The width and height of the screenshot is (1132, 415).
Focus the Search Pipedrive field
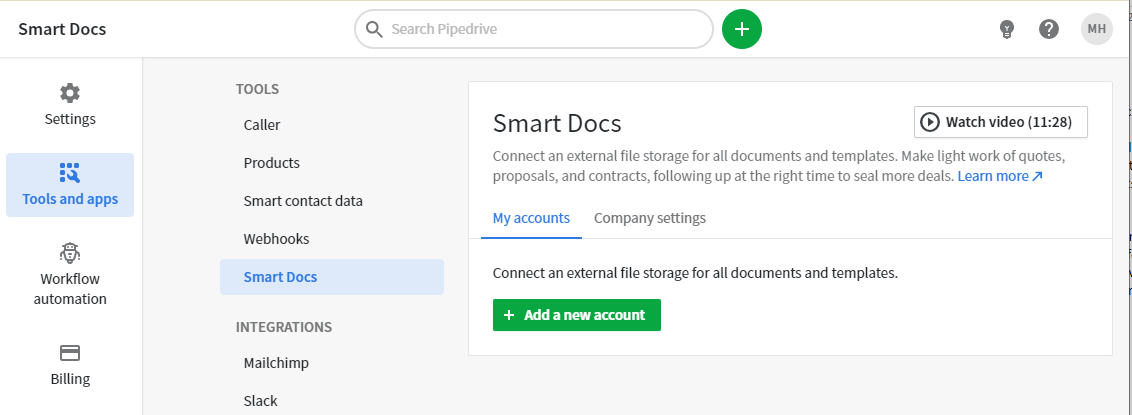coord(534,29)
